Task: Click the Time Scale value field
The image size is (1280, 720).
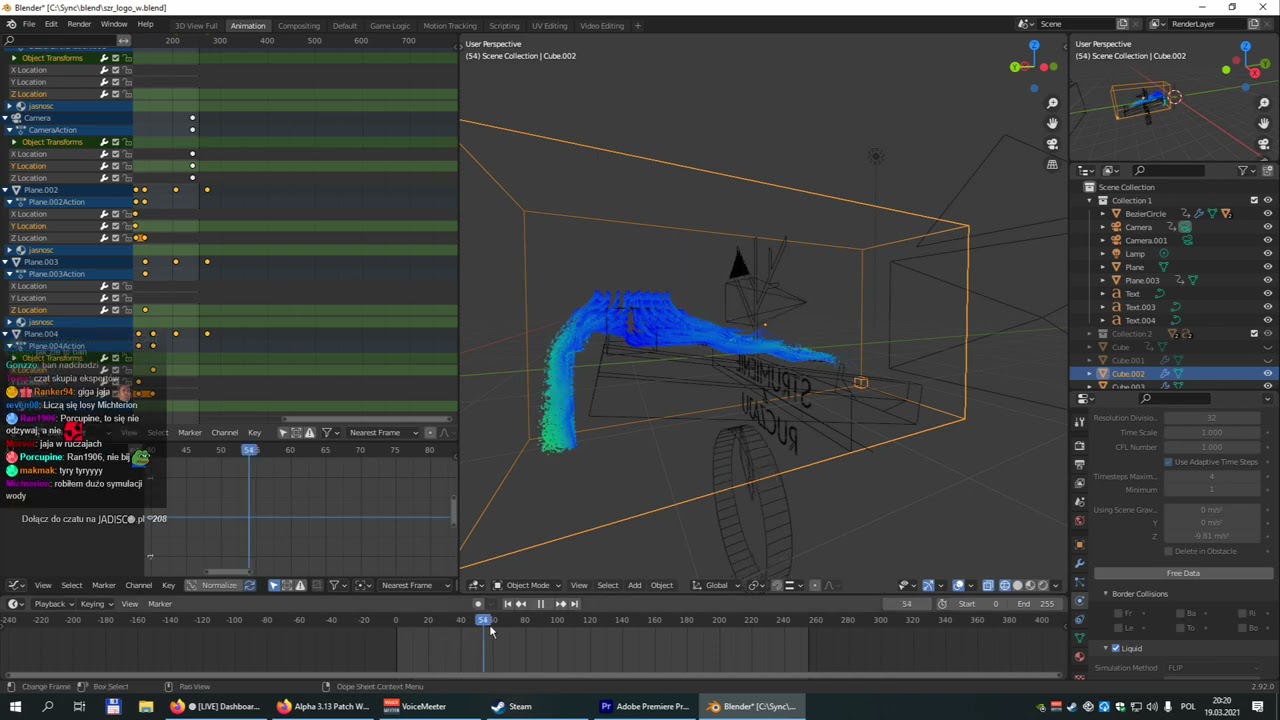Action: click(x=1212, y=432)
